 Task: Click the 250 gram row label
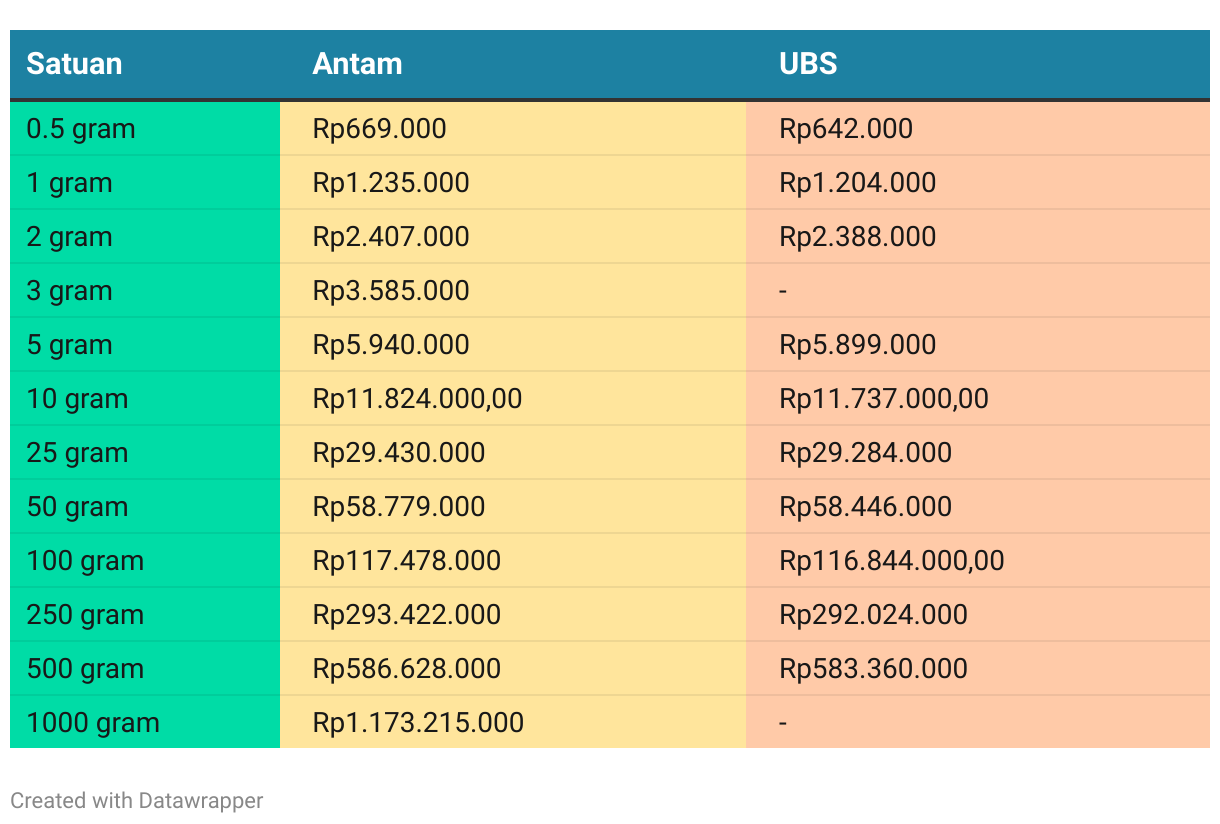[x=85, y=615]
